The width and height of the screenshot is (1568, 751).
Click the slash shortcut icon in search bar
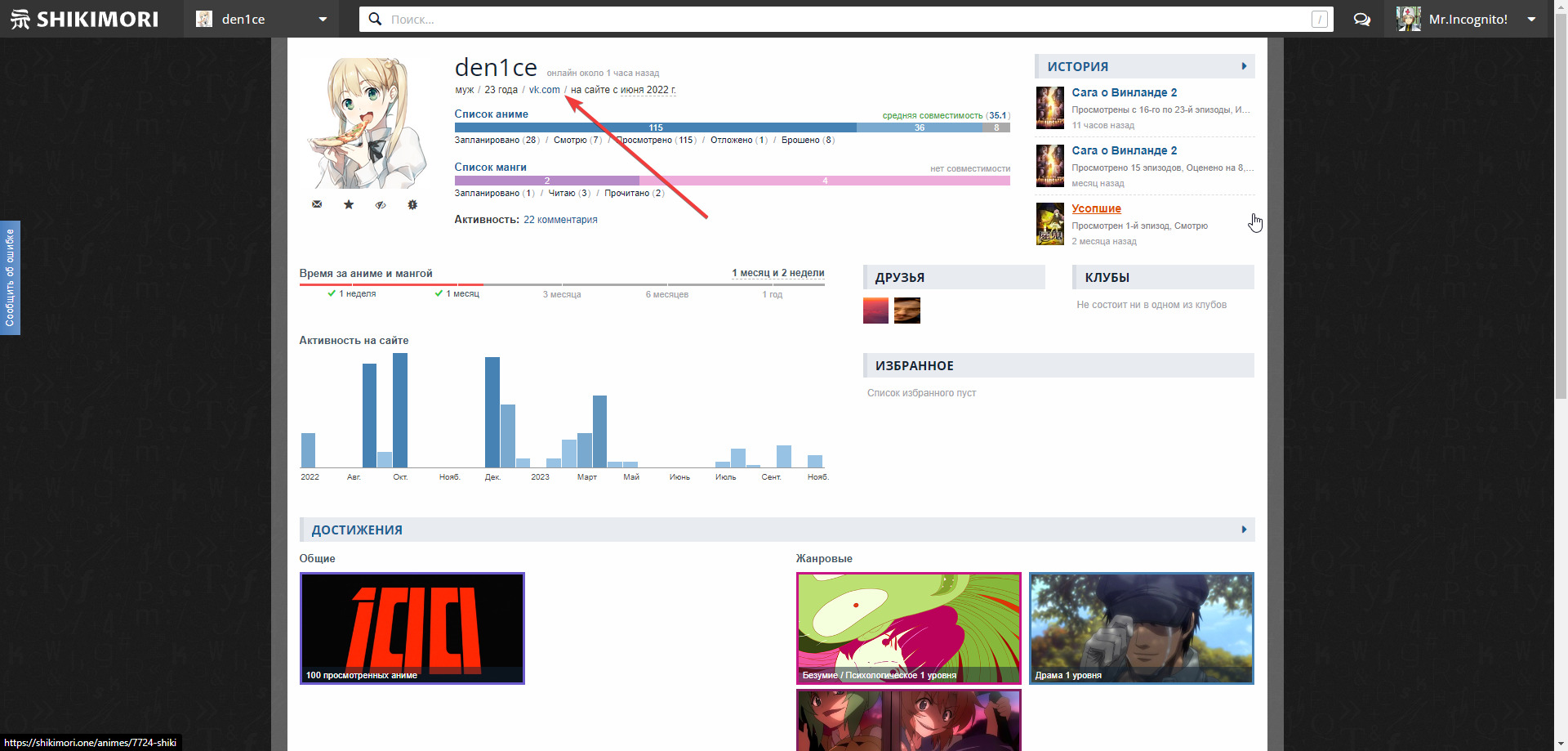click(x=1319, y=20)
